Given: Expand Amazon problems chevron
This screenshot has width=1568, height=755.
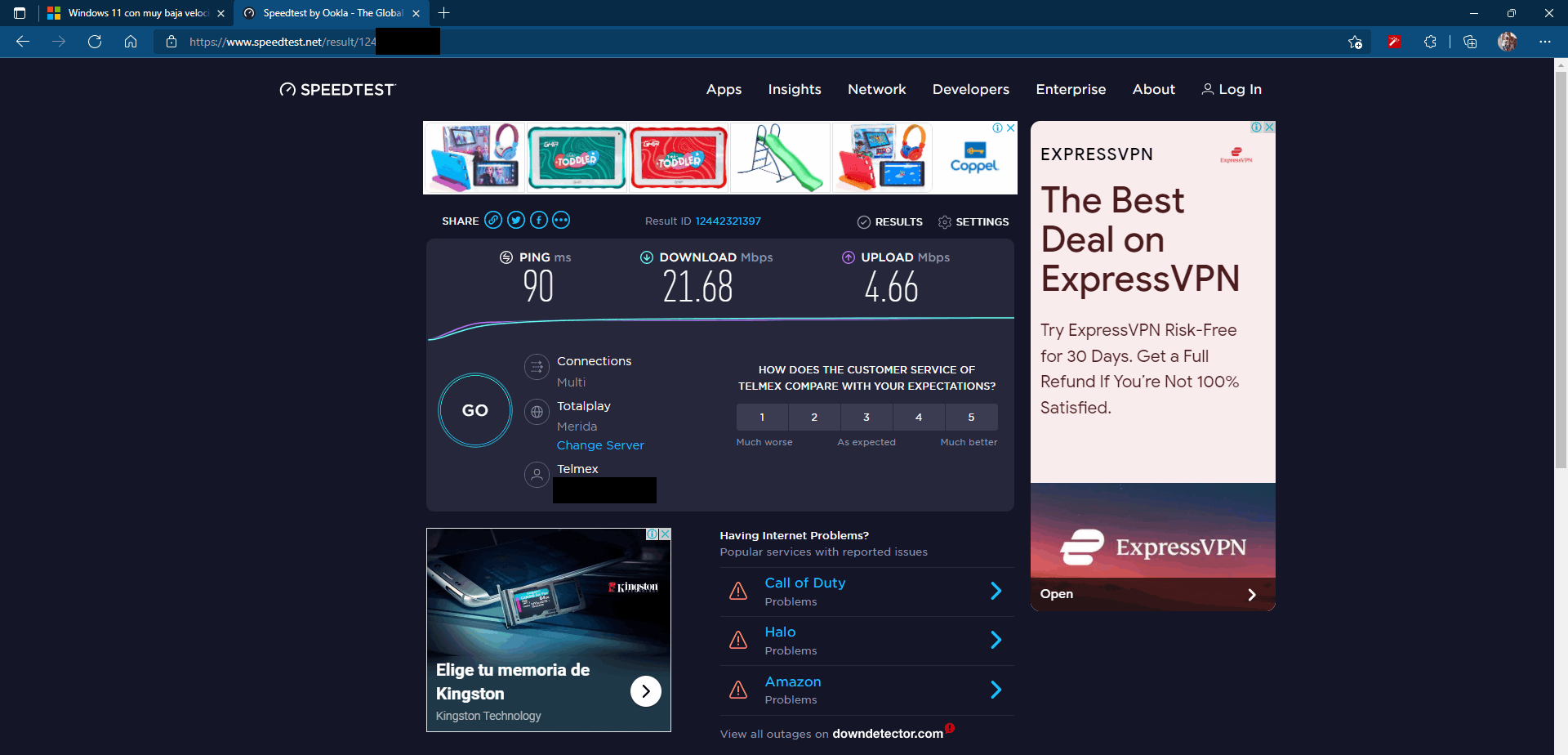Looking at the screenshot, I should (x=996, y=690).
